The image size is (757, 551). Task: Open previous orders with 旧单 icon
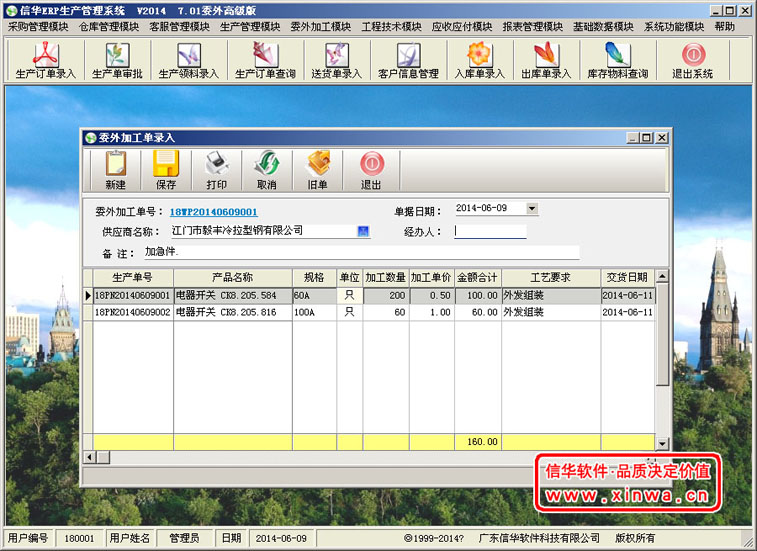pos(317,170)
